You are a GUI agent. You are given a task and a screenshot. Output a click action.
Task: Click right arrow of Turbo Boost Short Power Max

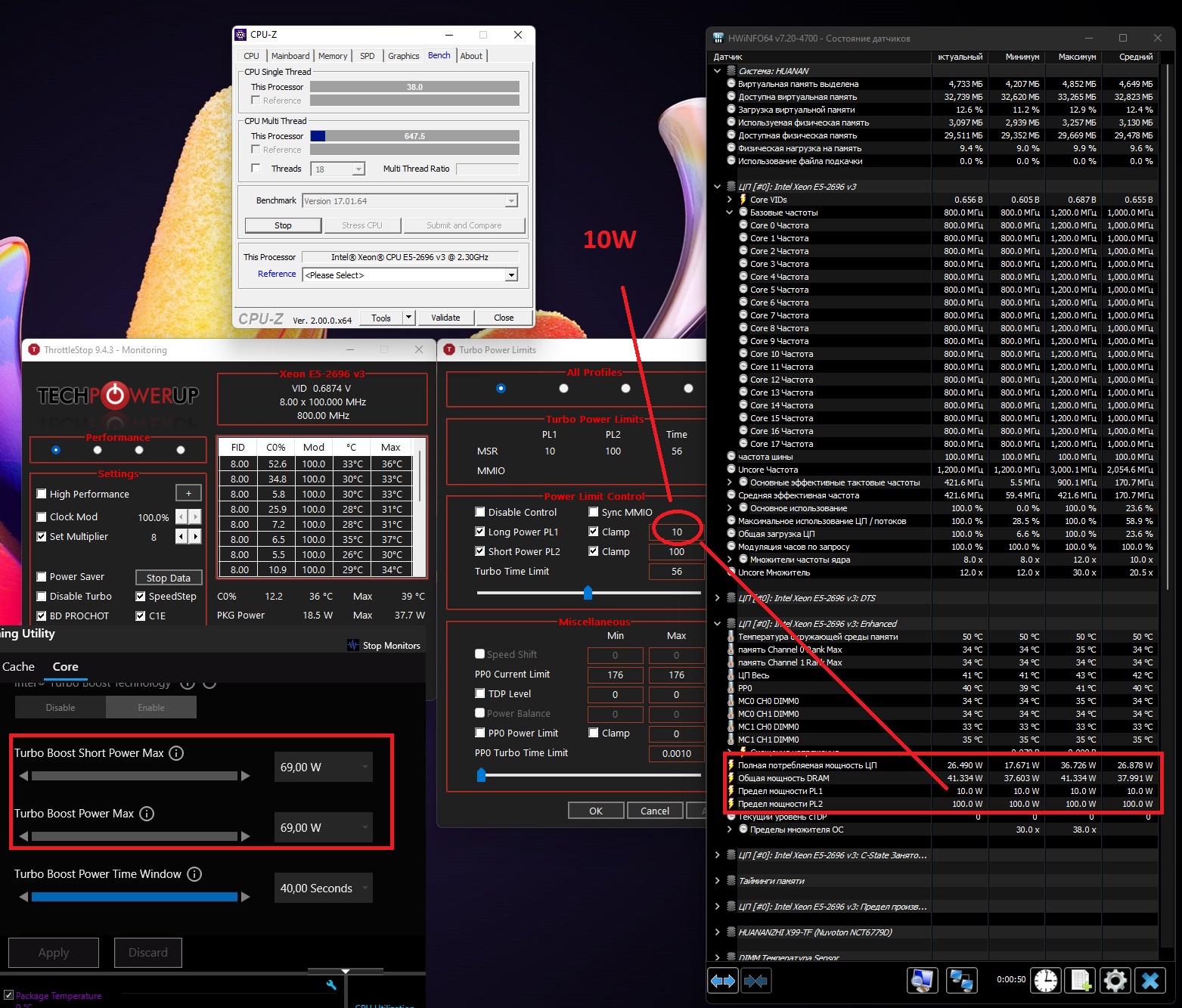[x=245, y=776]
